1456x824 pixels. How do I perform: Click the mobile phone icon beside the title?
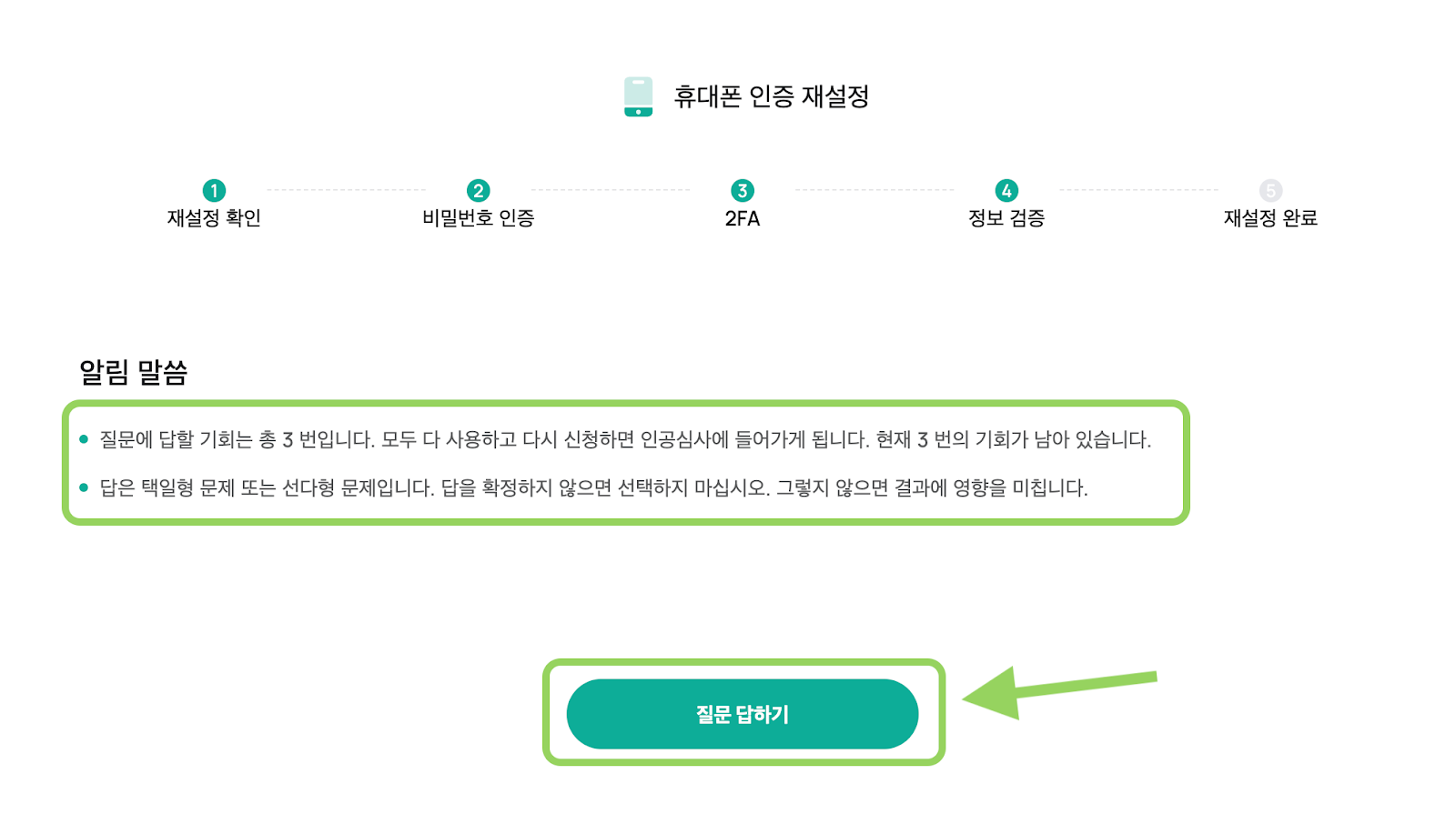(638, 96)
